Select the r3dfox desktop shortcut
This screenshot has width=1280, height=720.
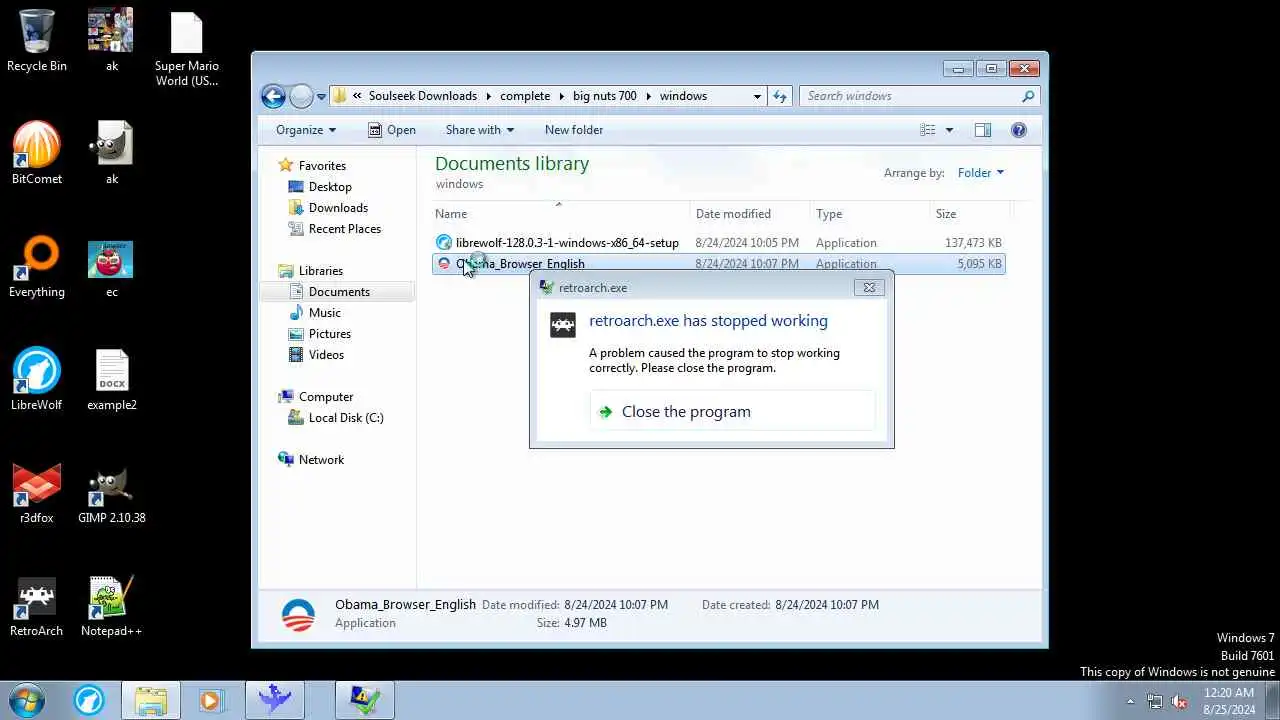[37, 492]
